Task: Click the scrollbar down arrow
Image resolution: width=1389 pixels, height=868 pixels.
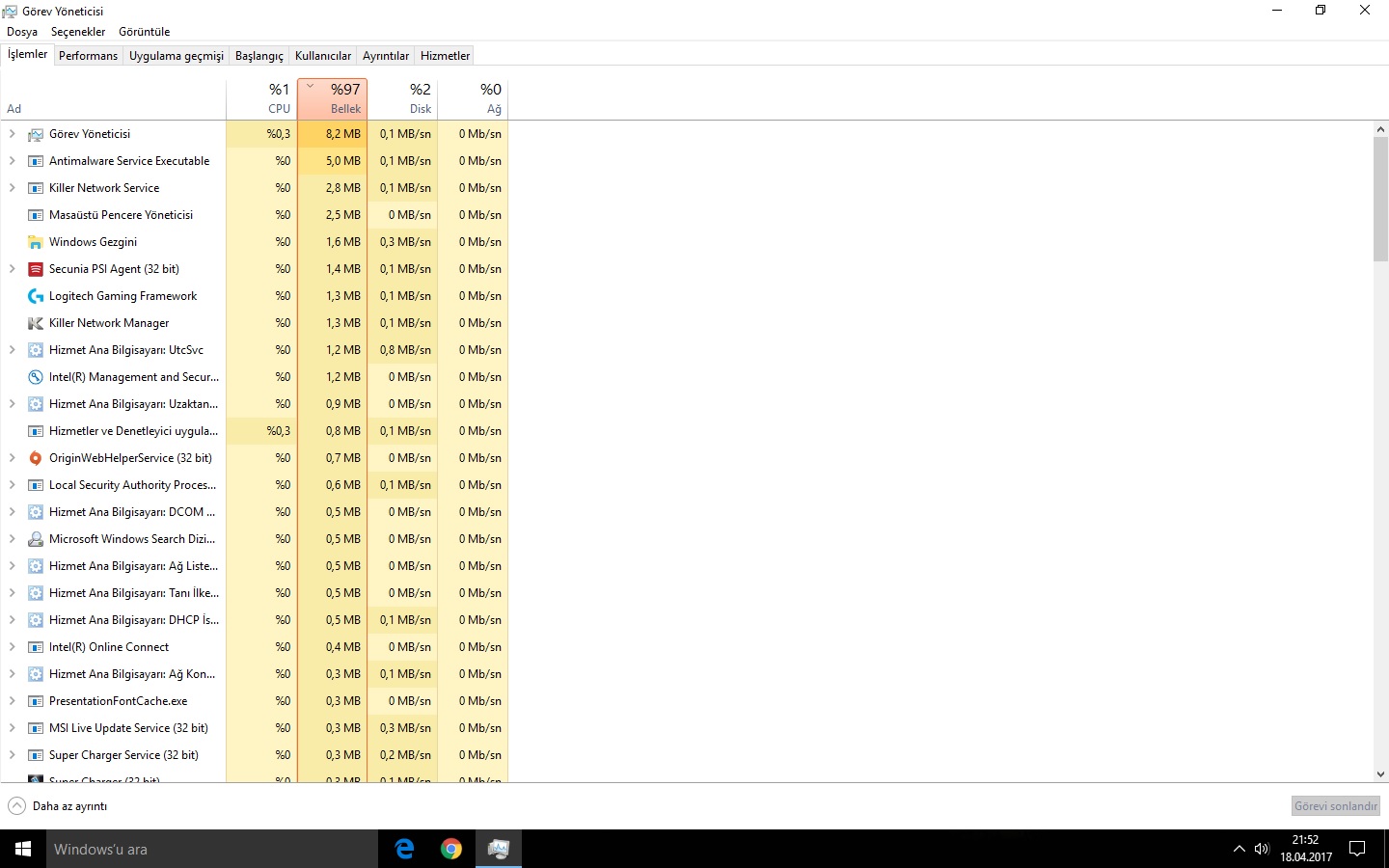Action: point(1380,773)
